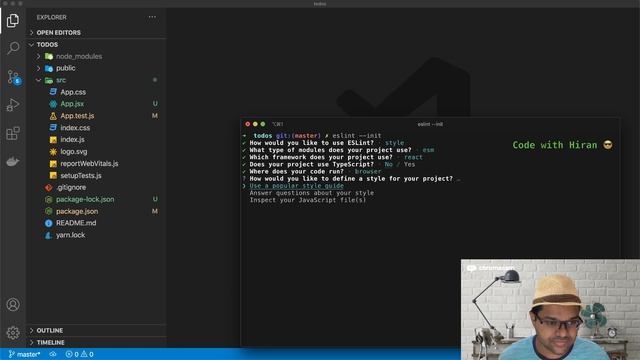The width and height of the screenshot is (640, 360).
Task: Open Explorer more actions ellipsis
Action: pyautogui.click(x=152, y=17)
